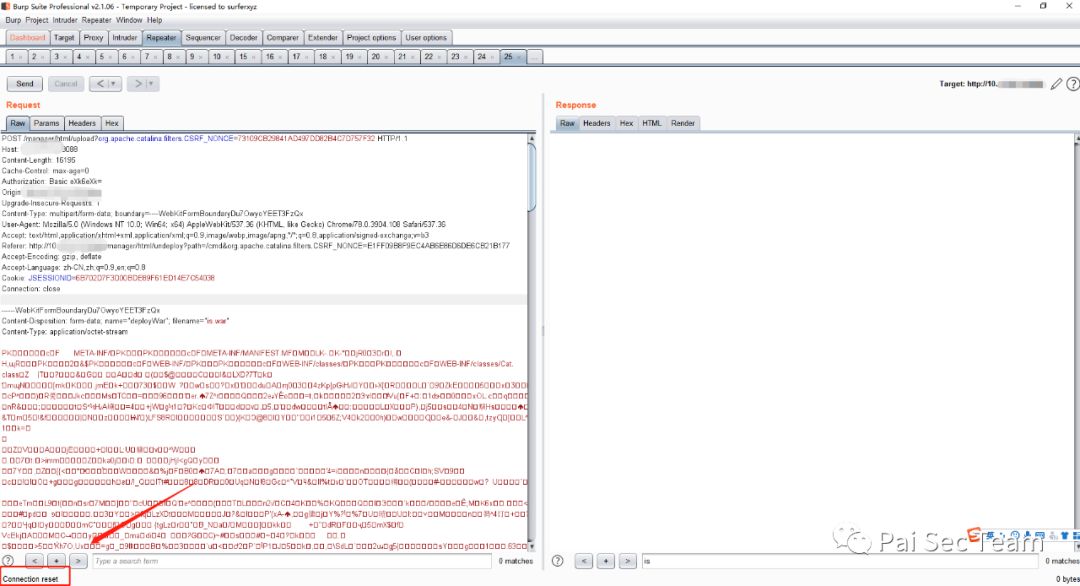Viewport: 1080px width, 586px height.
Task: Go to next match in request search
Action: click(79, 561)
